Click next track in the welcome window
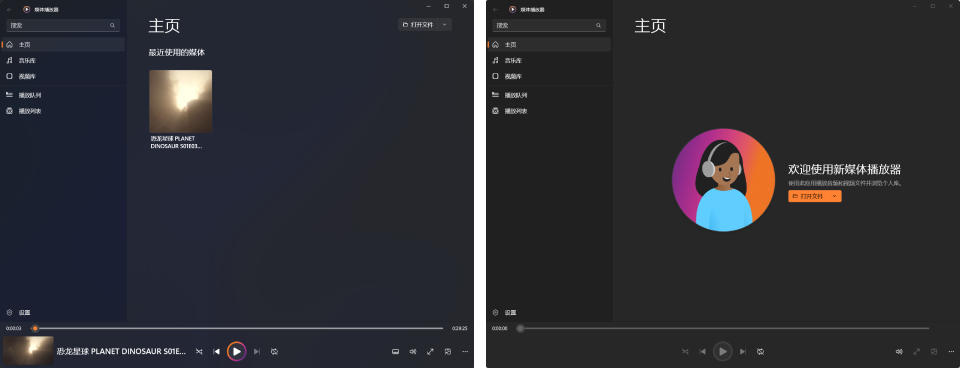 pos(743,351)
